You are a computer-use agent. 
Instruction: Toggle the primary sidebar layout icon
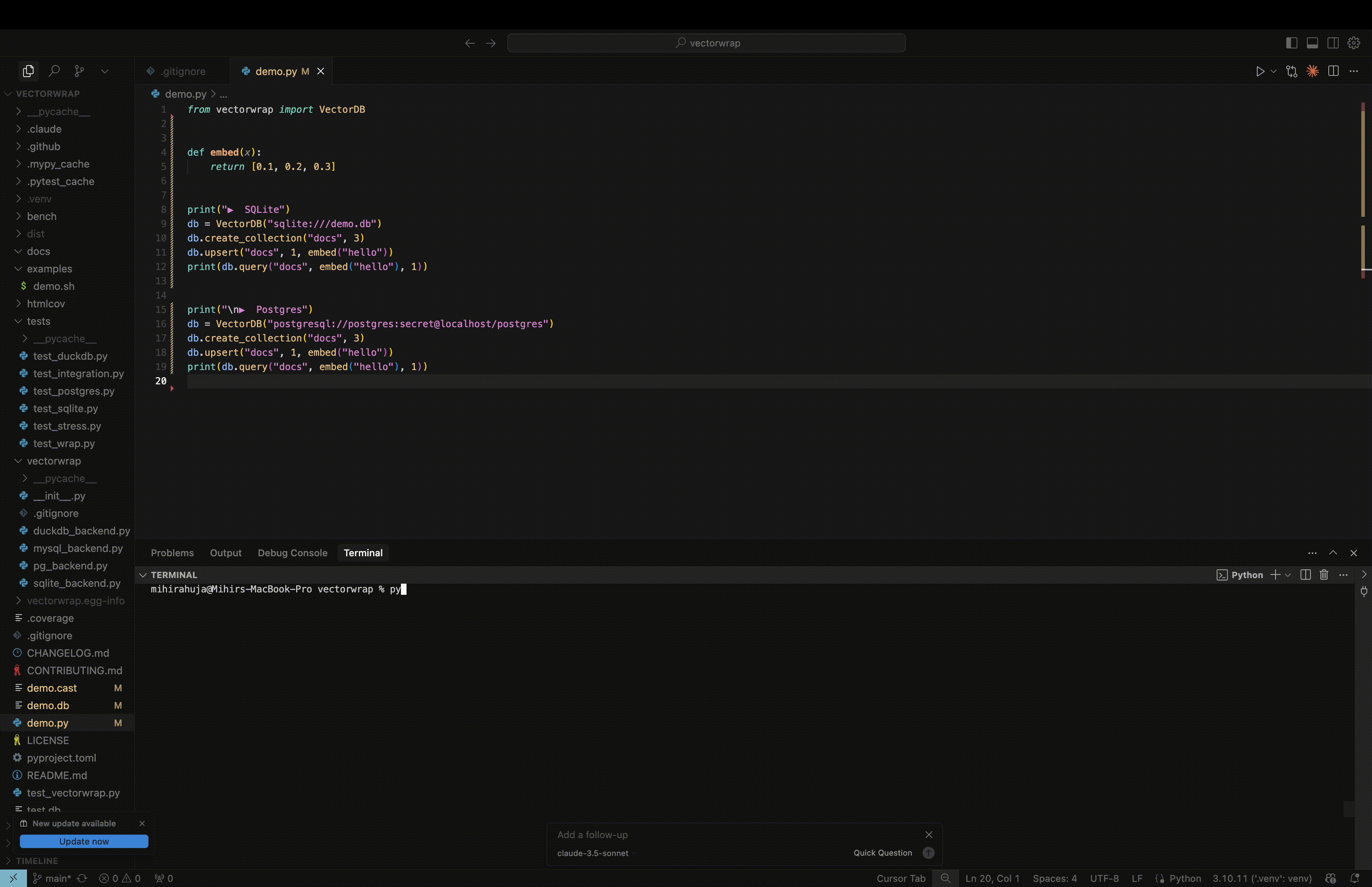[x=1291, y=43]
